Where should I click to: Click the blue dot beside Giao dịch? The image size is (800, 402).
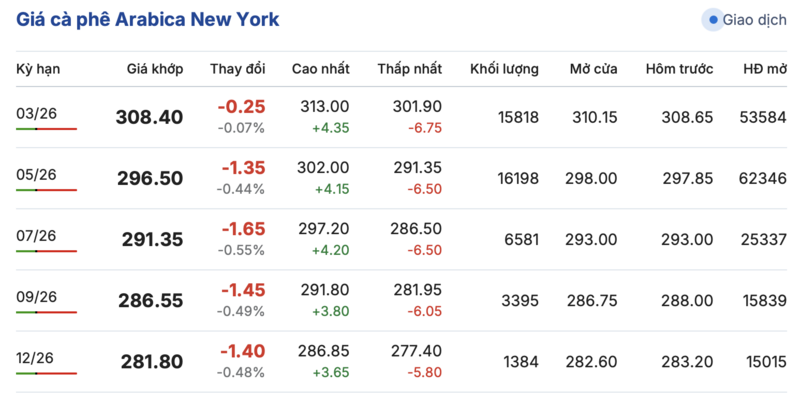(713, 19)
